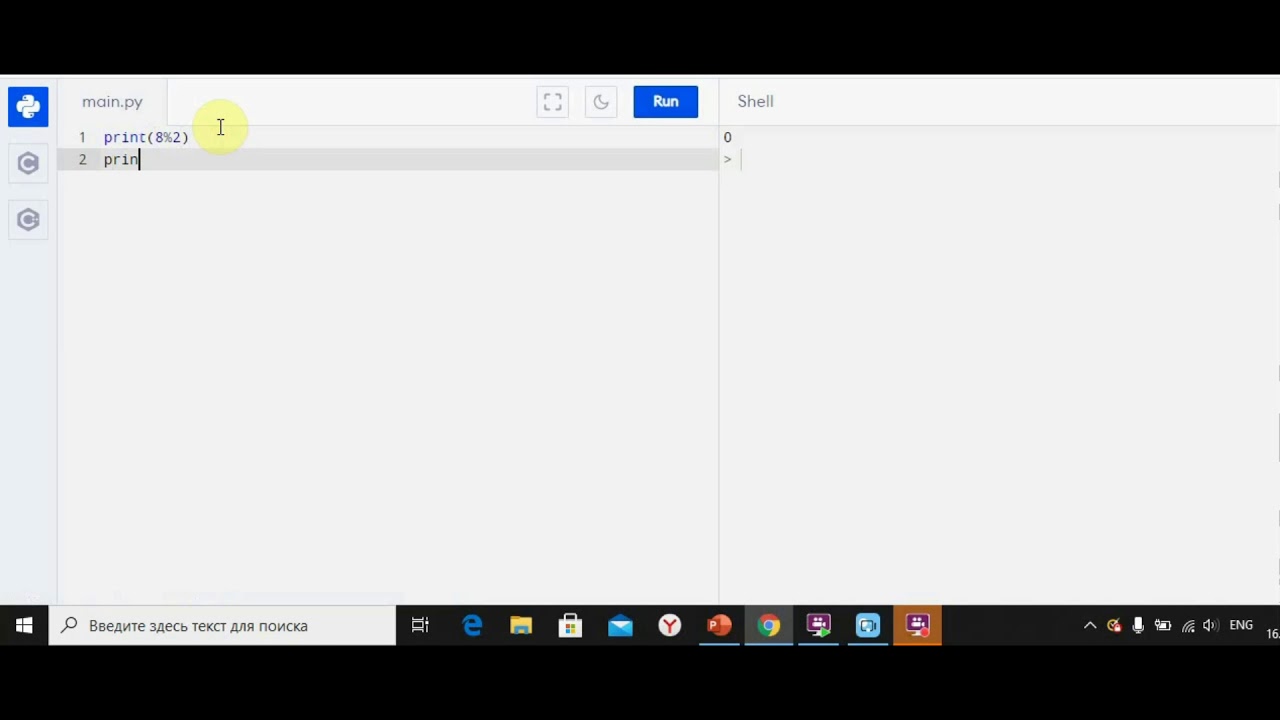Click the microphone tray icon

pyautogui.click(x=1138, y=626)
